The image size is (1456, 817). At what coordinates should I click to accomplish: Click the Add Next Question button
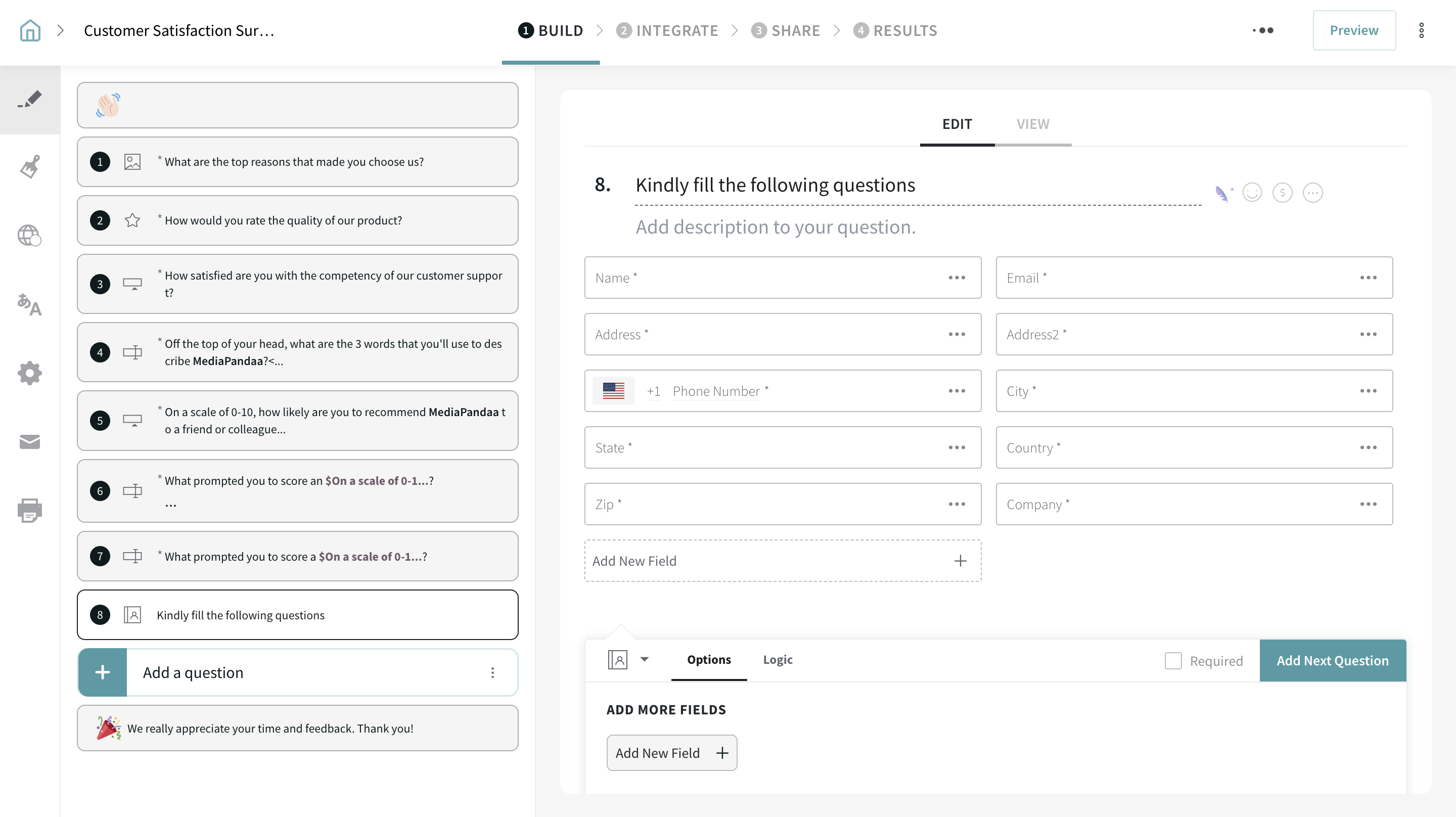(x=1332, y=660)
